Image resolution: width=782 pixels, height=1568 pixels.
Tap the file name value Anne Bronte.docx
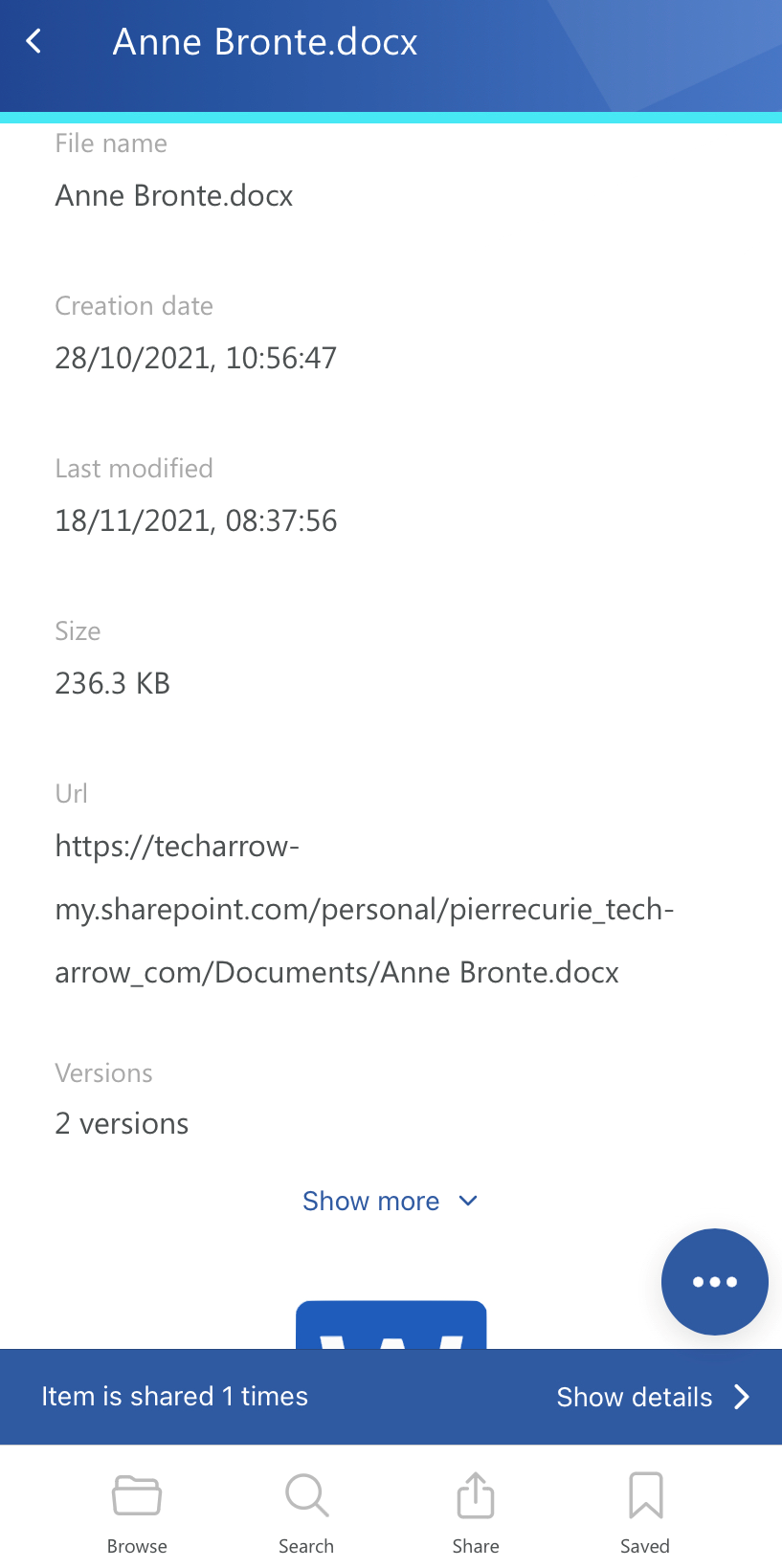[174, 195]
